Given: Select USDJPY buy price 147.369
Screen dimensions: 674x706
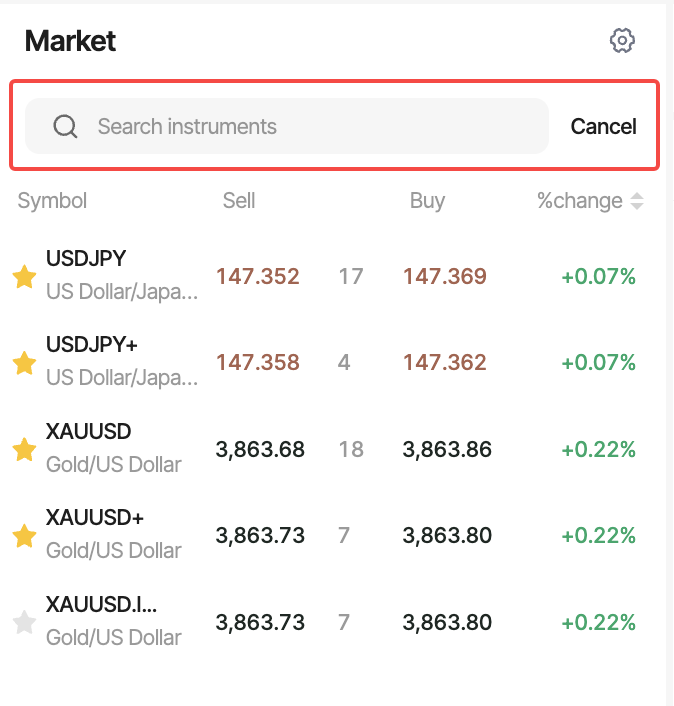Looking at the screenshot, I should coord(445,277).
